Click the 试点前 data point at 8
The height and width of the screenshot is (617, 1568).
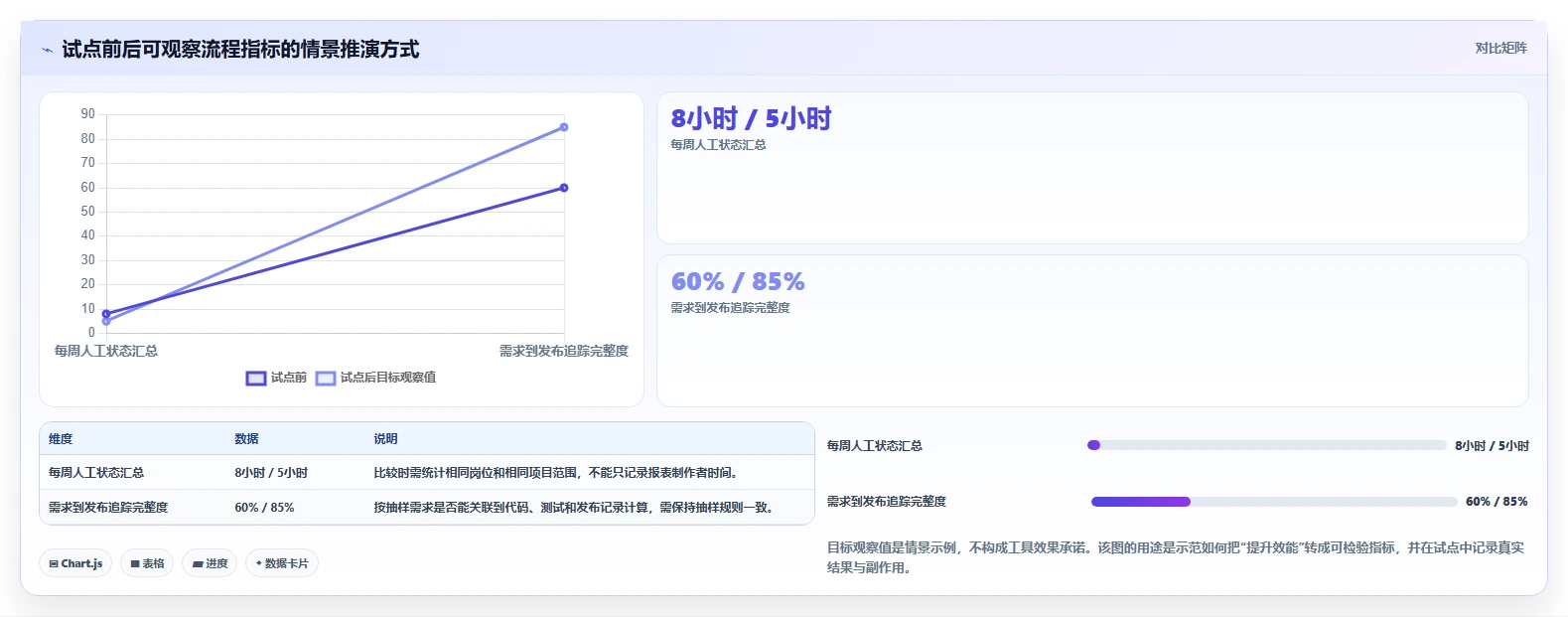coord(106,314)
